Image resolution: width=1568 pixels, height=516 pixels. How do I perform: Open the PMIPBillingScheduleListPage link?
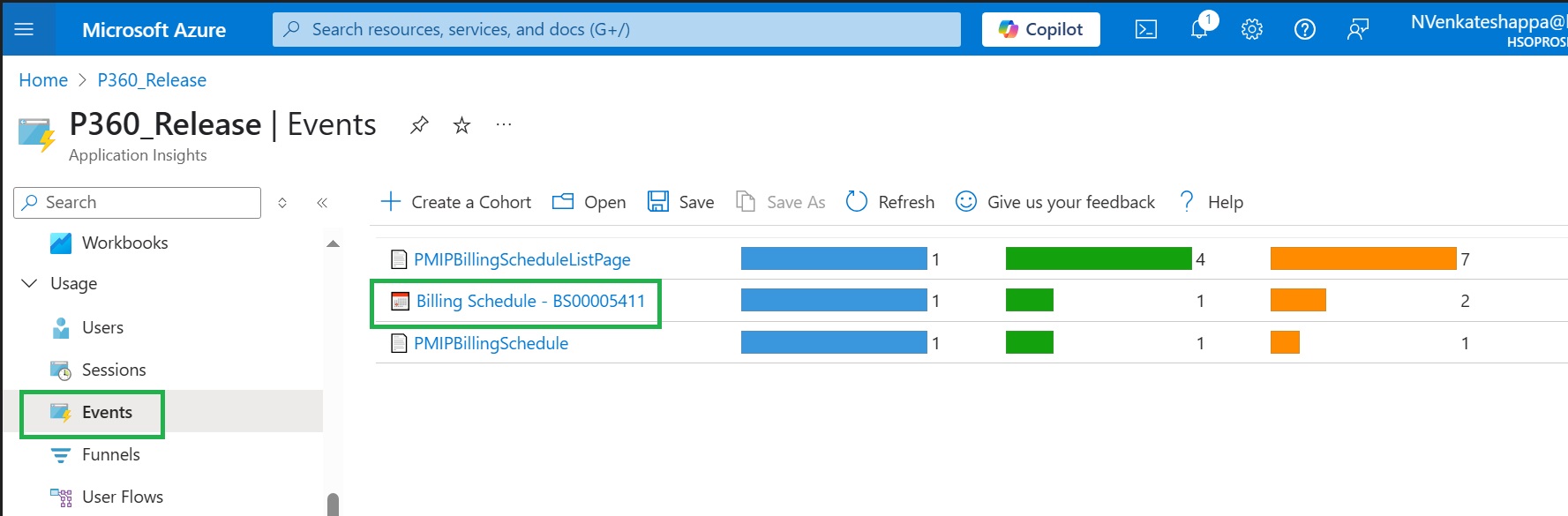(x=521, y=259)
